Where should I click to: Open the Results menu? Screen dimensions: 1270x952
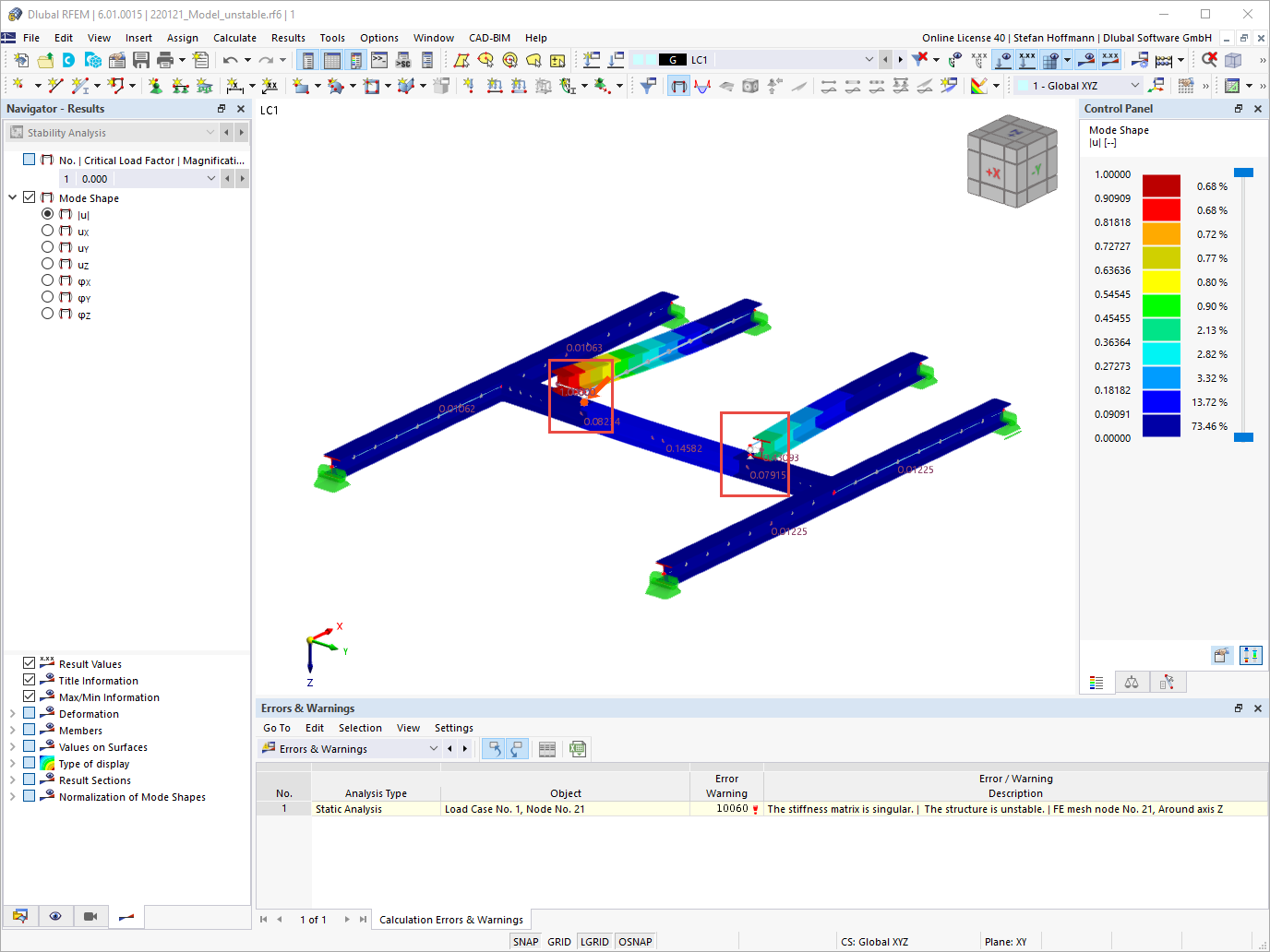tap(288, 38)
